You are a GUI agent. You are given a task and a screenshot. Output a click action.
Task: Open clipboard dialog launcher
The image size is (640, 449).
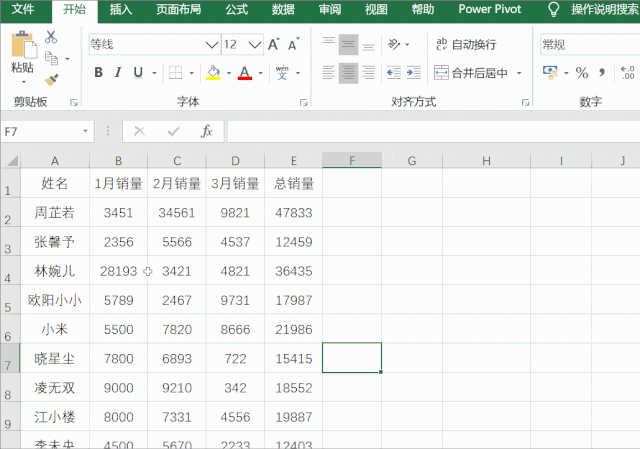[x=73, y=102]
